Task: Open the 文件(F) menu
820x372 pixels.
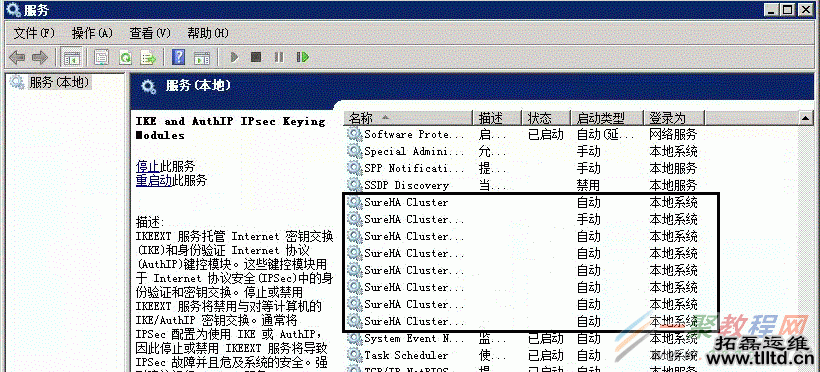Action: (x=34, y=33)
